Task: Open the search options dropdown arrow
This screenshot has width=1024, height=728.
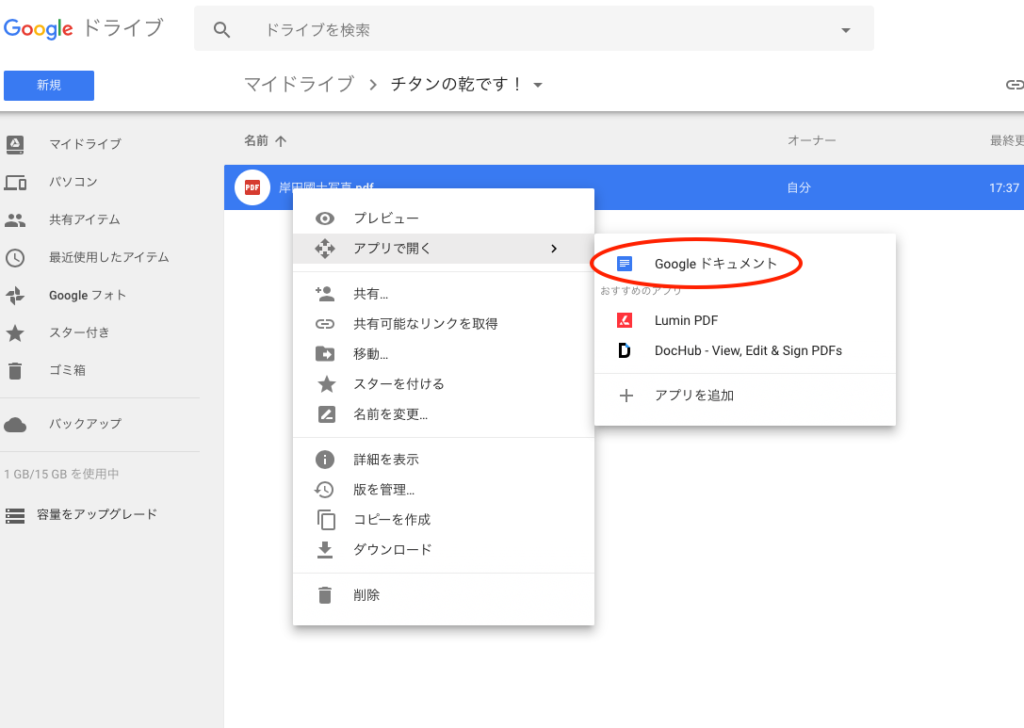Action: 846,30
